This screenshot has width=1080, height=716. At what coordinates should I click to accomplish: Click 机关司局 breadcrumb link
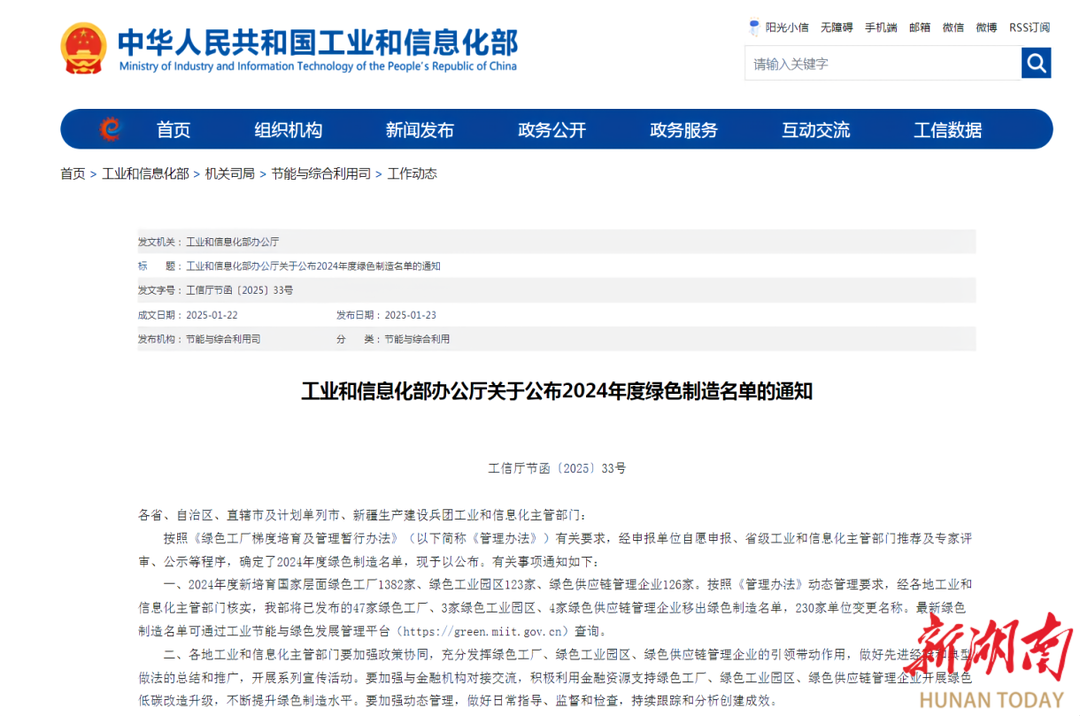pyautogui.click(x=230, y=174)
